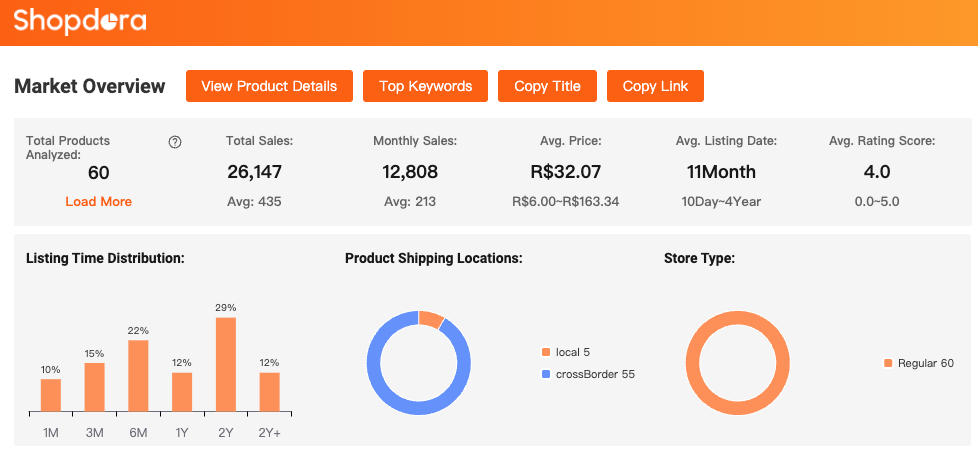This screenshot has width=978, height=454.
Task: Click the 1Y listing time bar
Action: tap(182, 393)
